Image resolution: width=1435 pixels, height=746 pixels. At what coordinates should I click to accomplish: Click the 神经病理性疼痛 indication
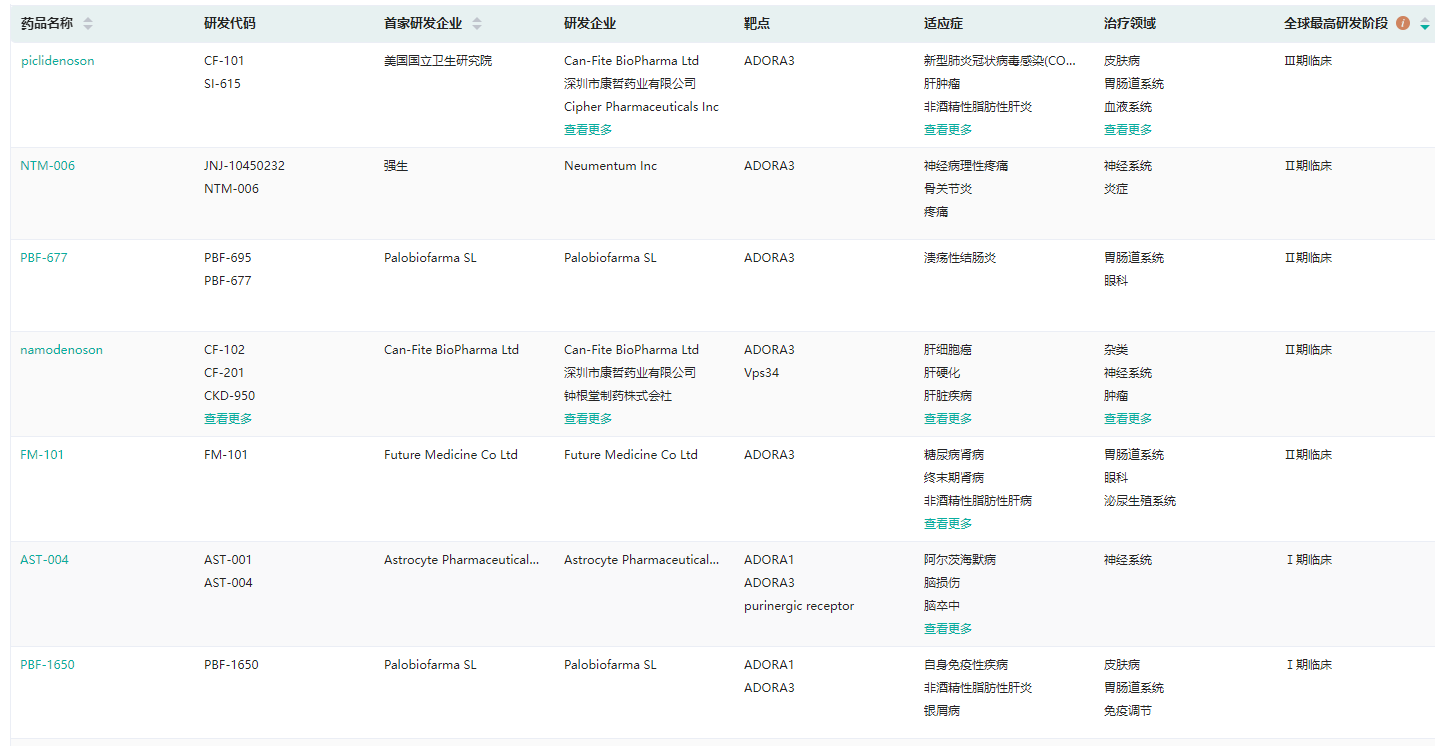[x=966, y=166]
